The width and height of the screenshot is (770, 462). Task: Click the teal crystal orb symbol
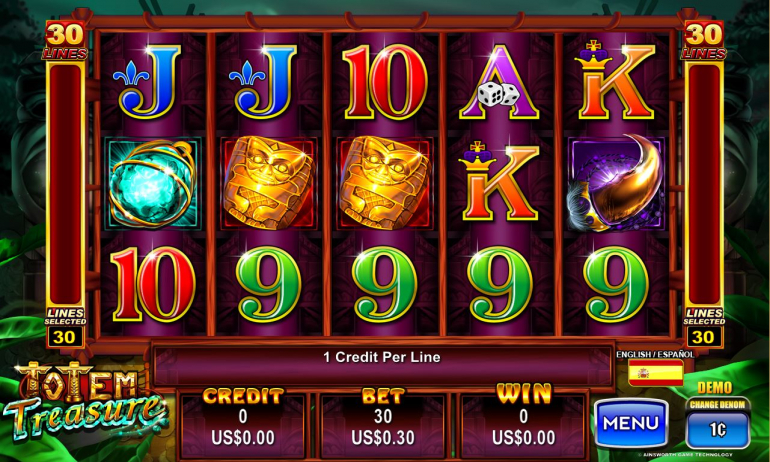point(153,184)
